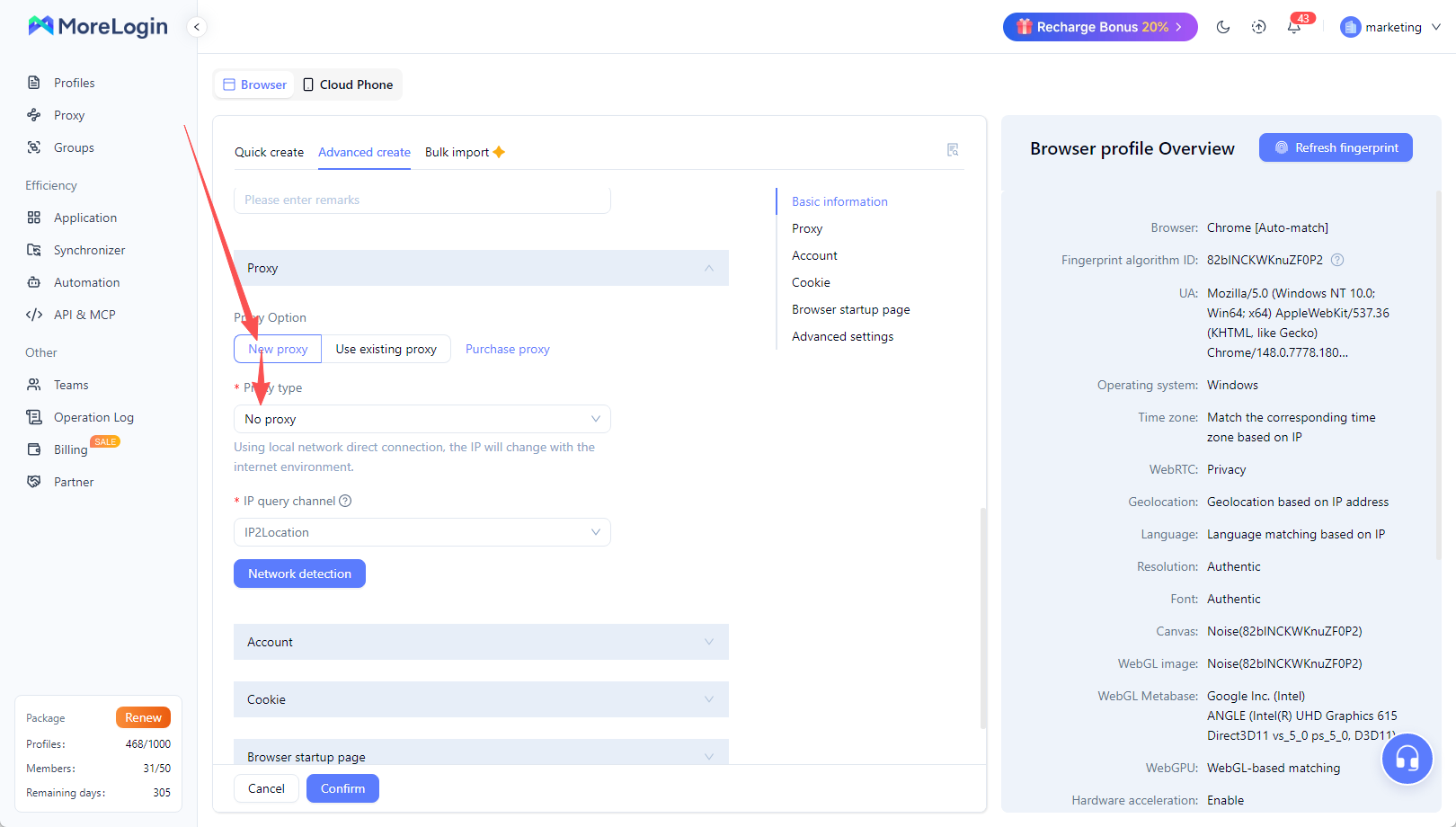Viewport: 1456px width, 827px height.
Task: Click the form's vertical scrollbar
Action: pyautogui.click(x=983, y=618)
